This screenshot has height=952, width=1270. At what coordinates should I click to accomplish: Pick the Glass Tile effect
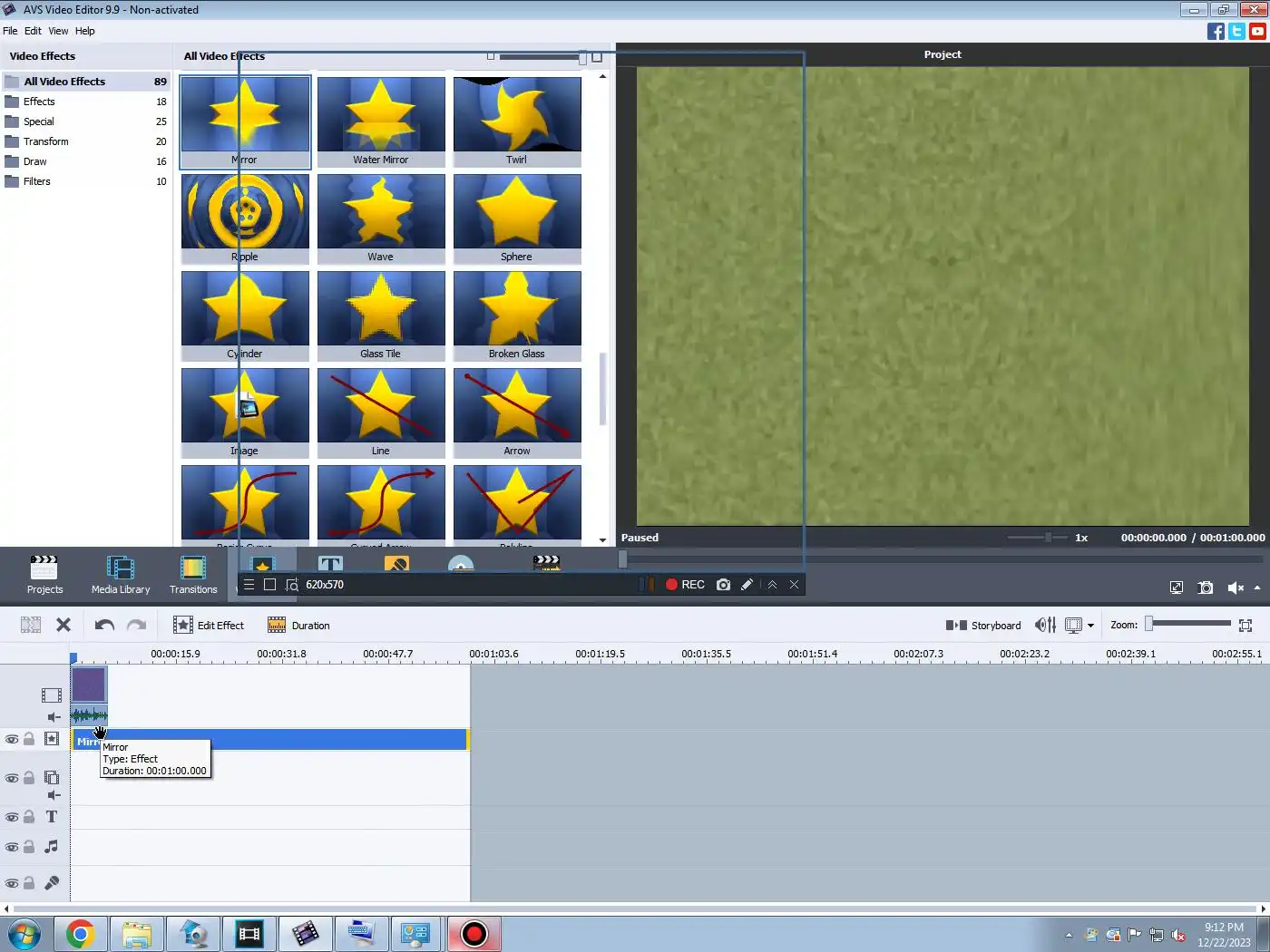(x=381, y=316)
